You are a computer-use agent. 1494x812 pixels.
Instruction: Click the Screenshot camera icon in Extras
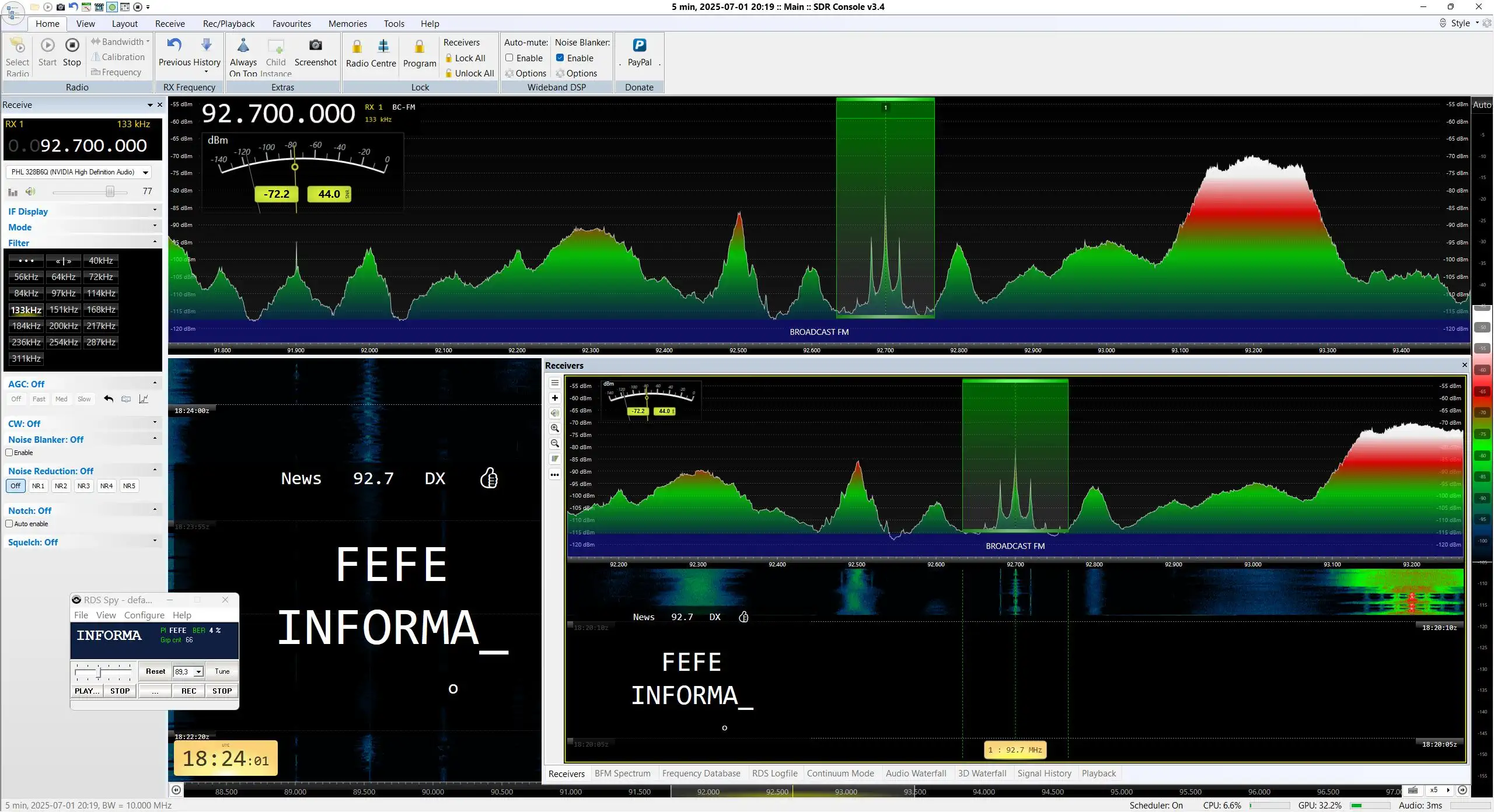[315, 45]
